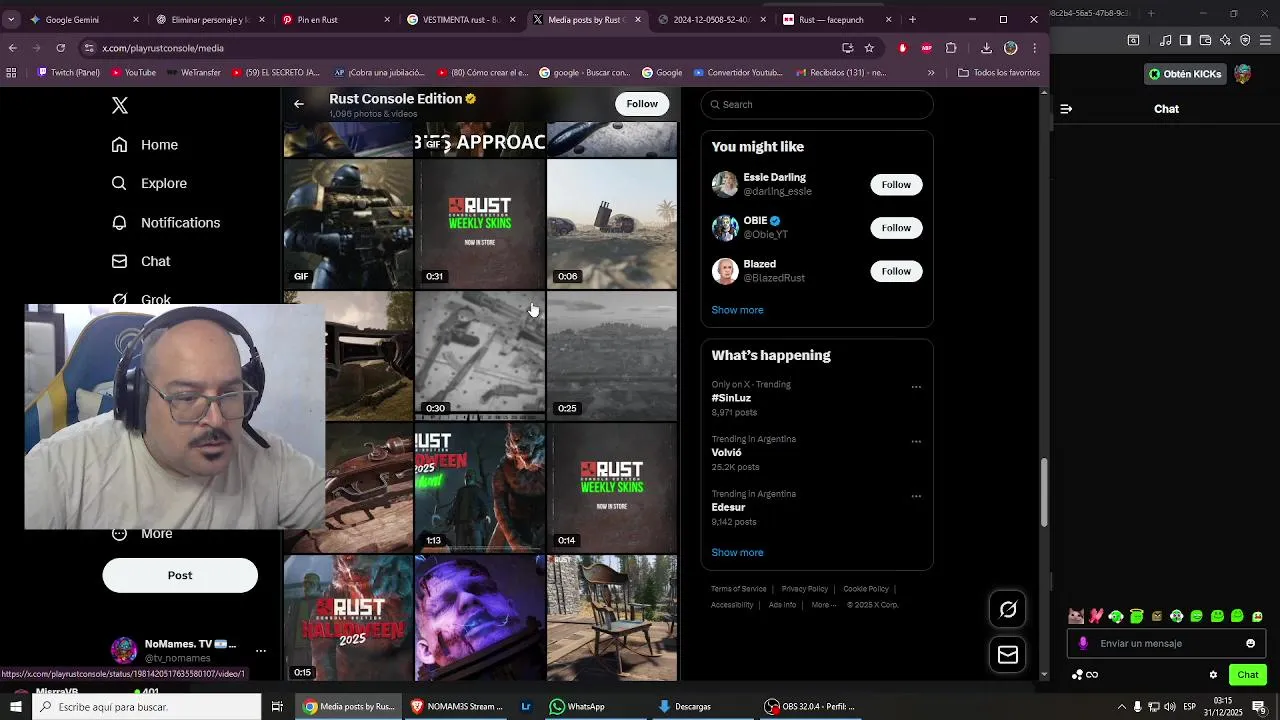Open the Weekly Skins 0:31 video thumbnail
Viewport: 1280px width, 720px height.
coord(480,224)
